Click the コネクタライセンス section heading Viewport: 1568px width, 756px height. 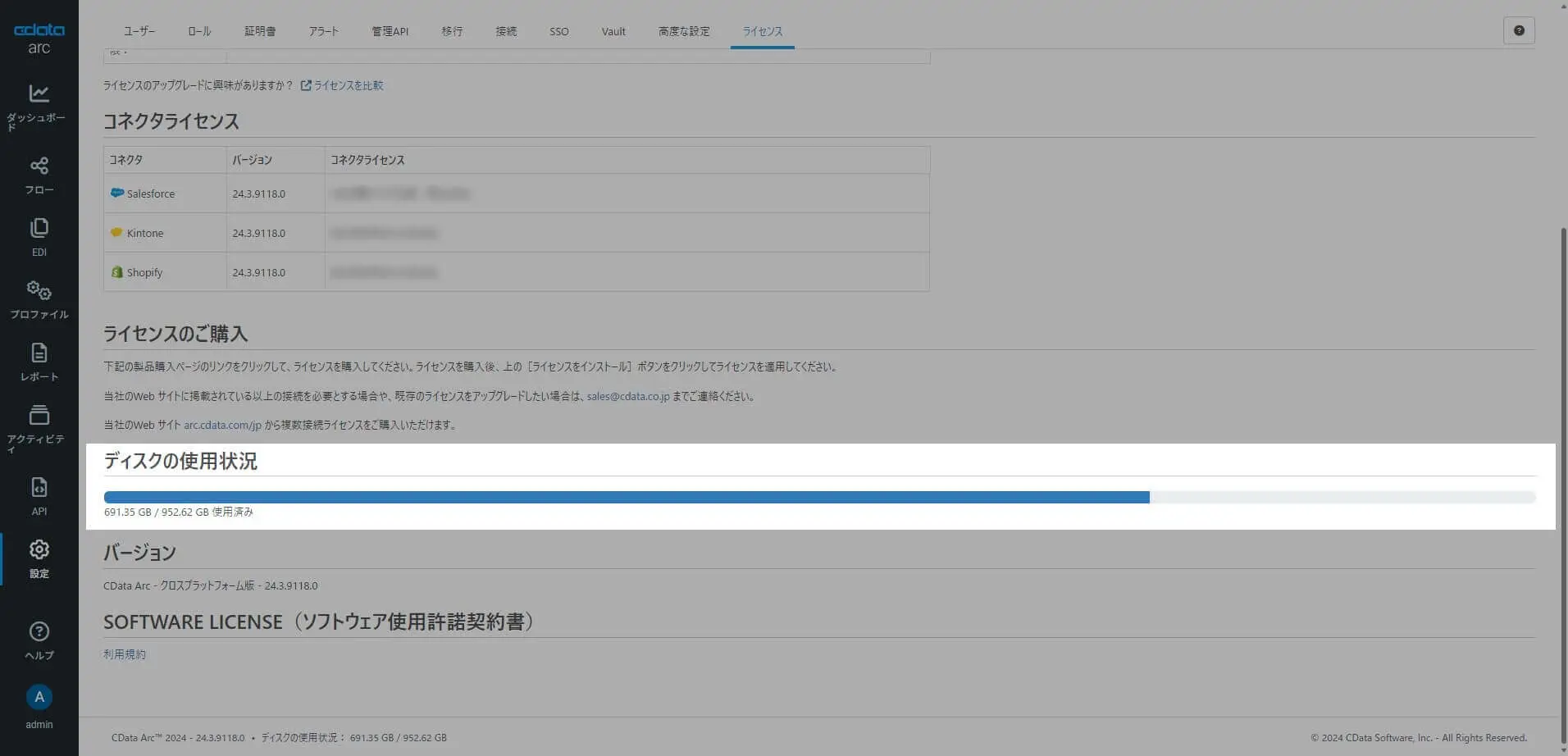pos(171,121)
